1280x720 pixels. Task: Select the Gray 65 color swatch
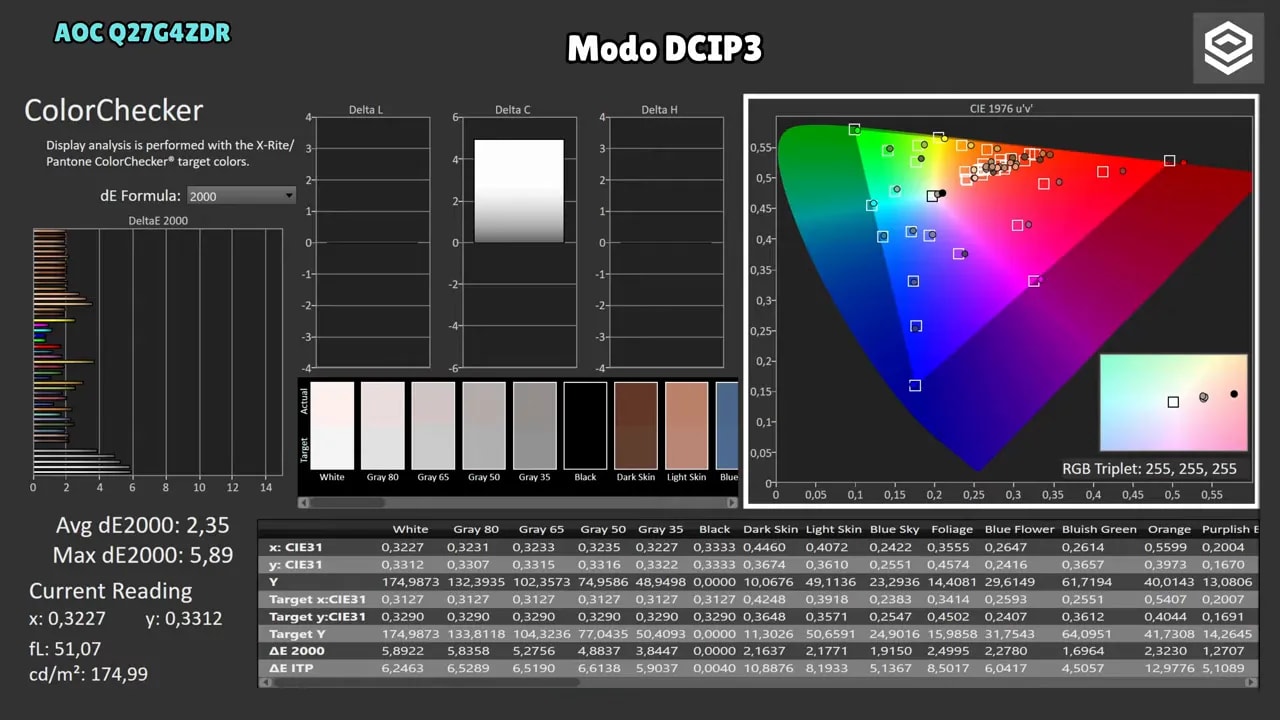[433, 426]
